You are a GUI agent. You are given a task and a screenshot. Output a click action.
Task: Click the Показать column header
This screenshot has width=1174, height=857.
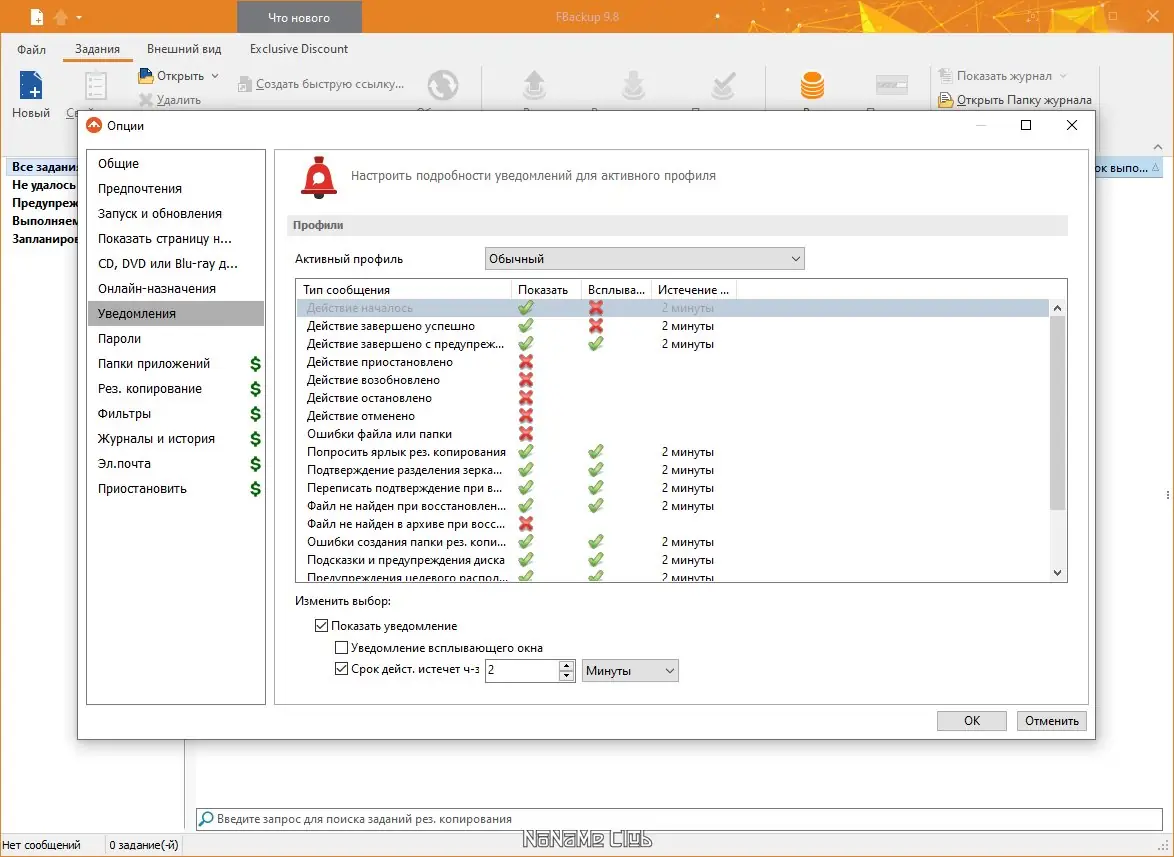pos(546,290)
